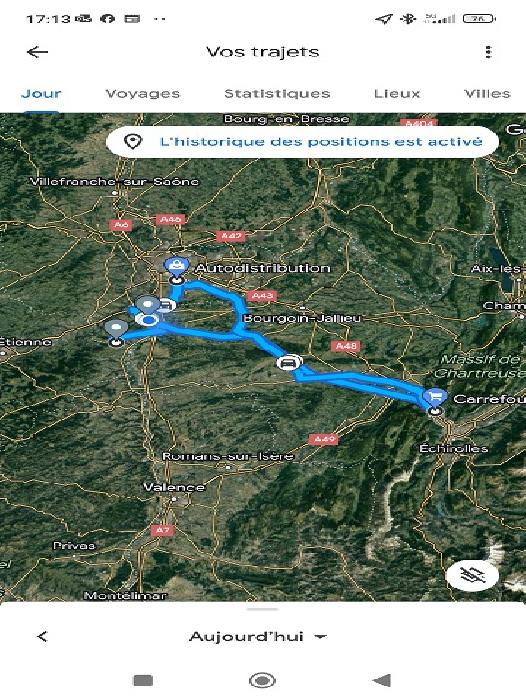The image size is (526, 700).
Task: Tap the Autodistribution shopping bag marker
Action: (x=177, y=266)
